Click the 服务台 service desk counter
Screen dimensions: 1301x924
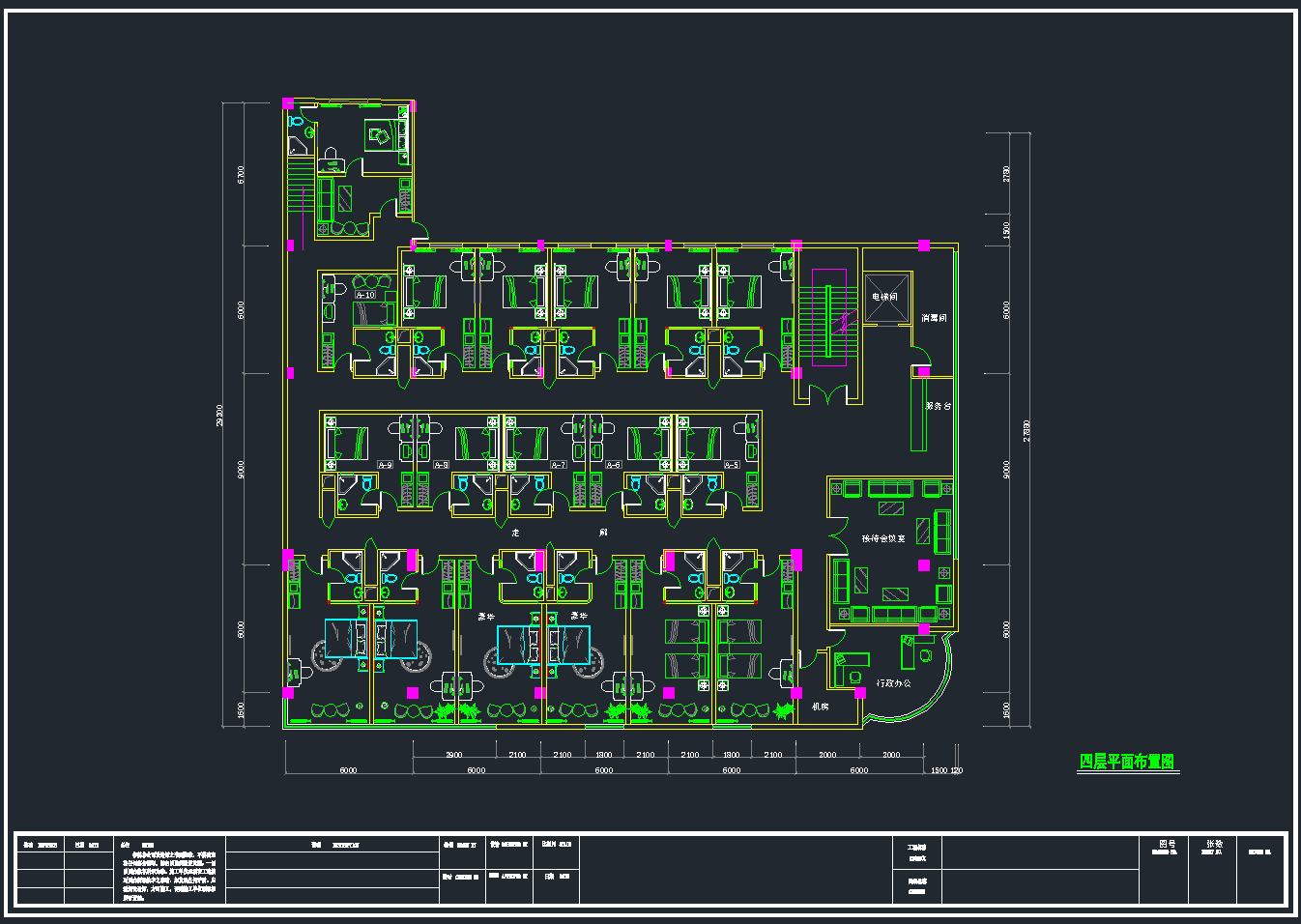pos(918,414)
